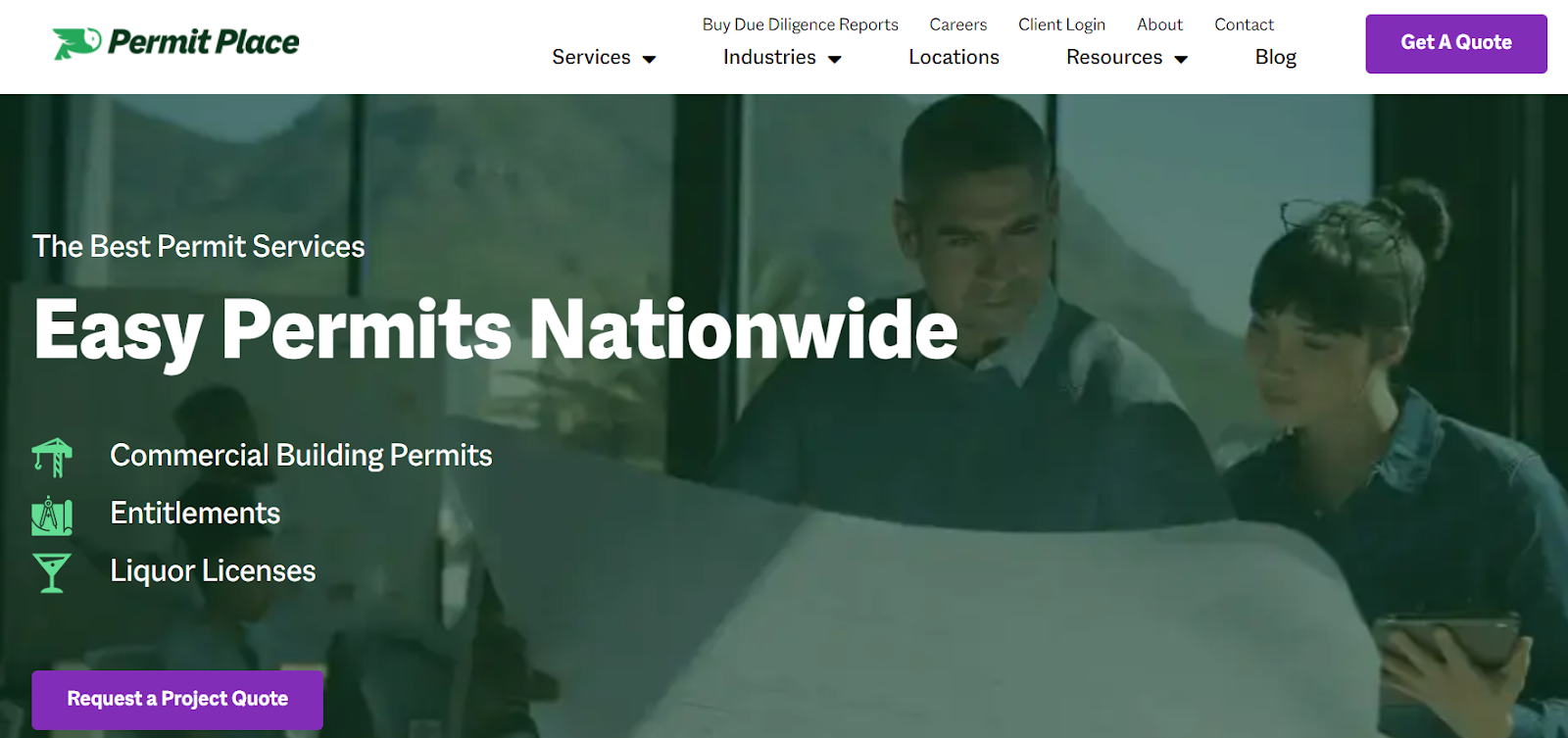Open Buy Due Diligence Reports link

pyautogui.click(x=800, y=25)
